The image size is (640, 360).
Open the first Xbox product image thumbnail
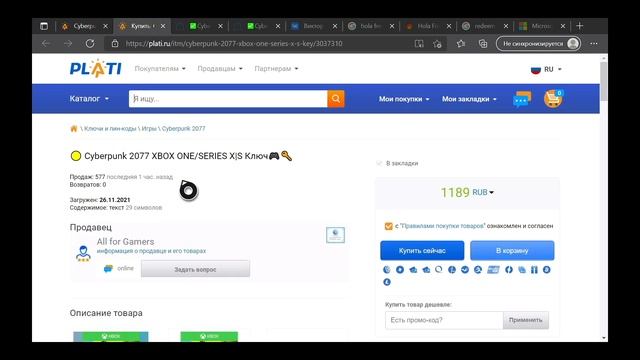(111, 336)
